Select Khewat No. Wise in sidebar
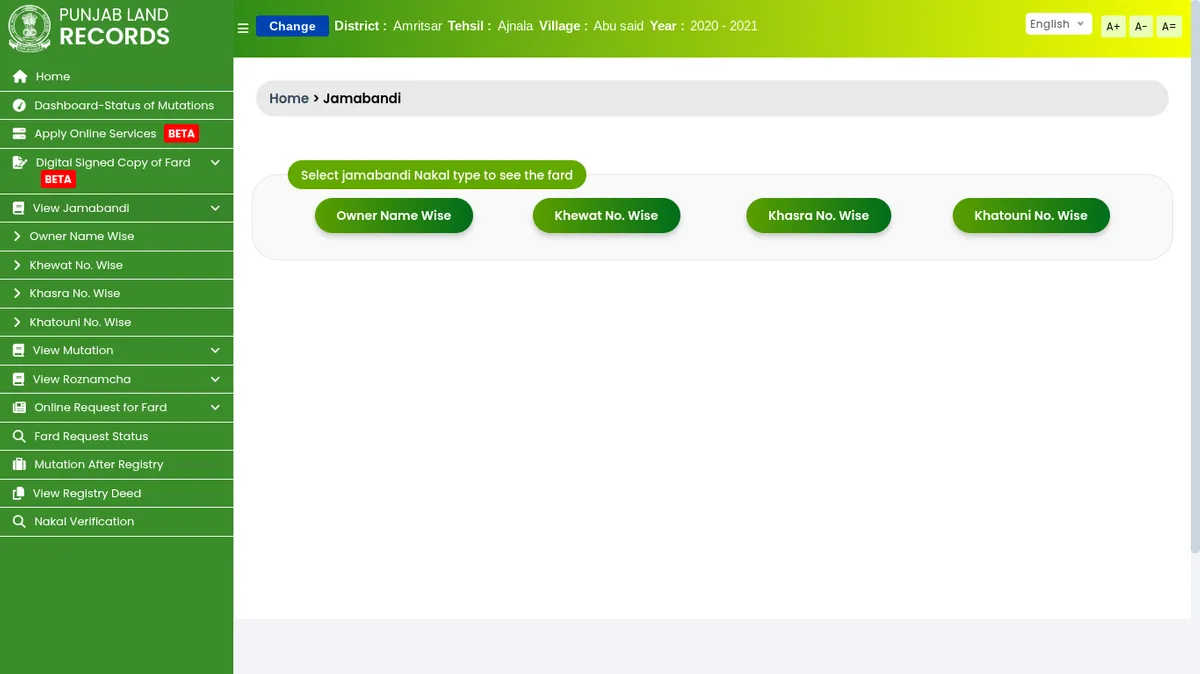Viewport: 1200px width, 674px height. click(x=76, y=266)
